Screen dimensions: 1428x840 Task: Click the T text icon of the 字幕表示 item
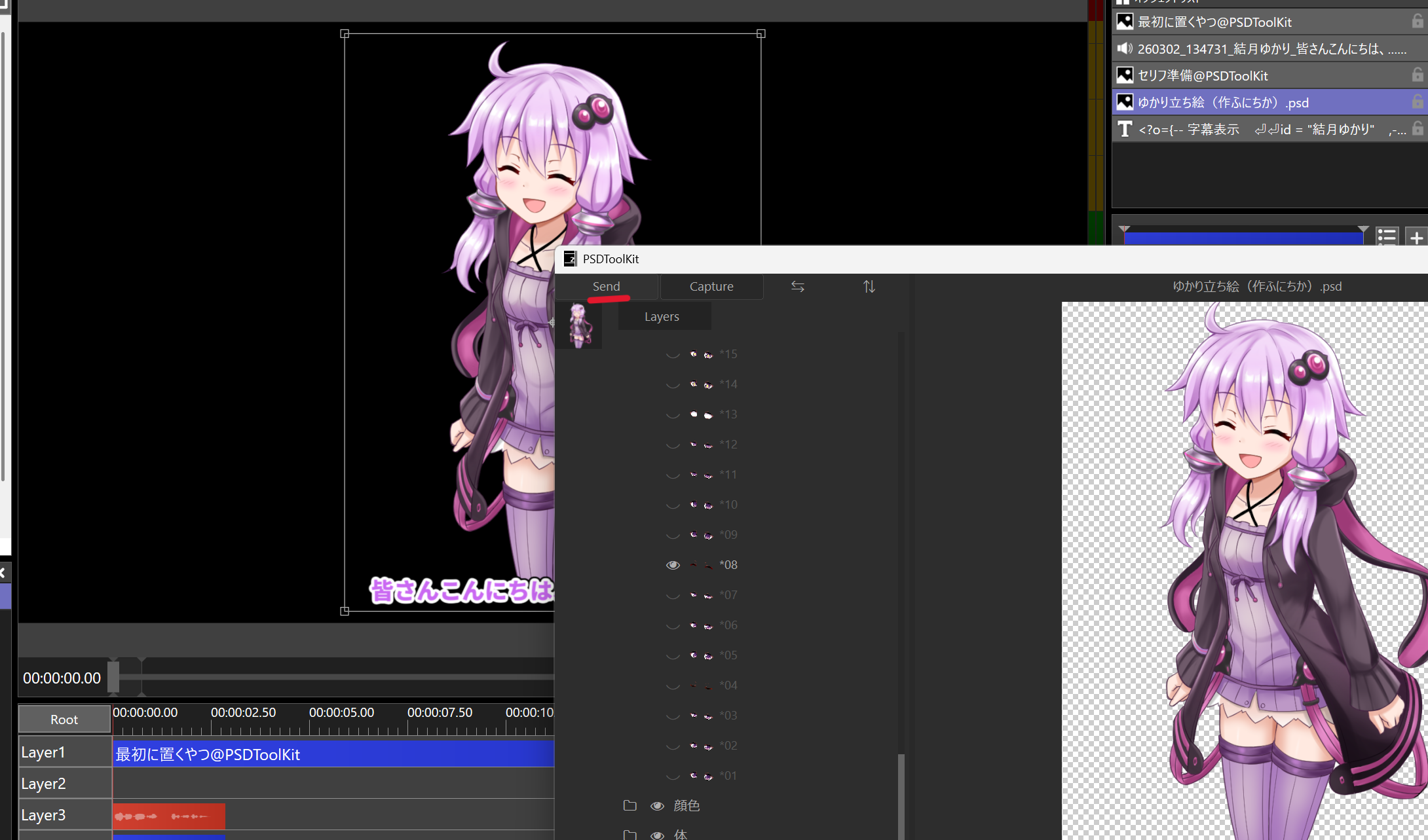[x=1125, y=129]
